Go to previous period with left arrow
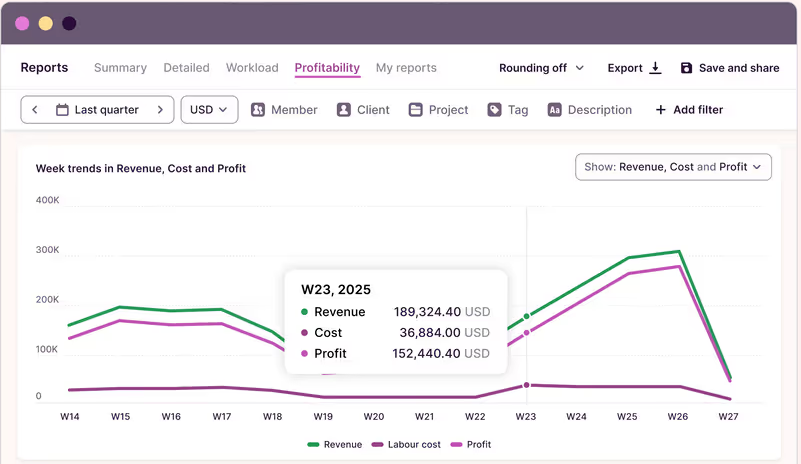Image resolution: width=801 pixels, height=464 pixels. [x=35, y=110]
